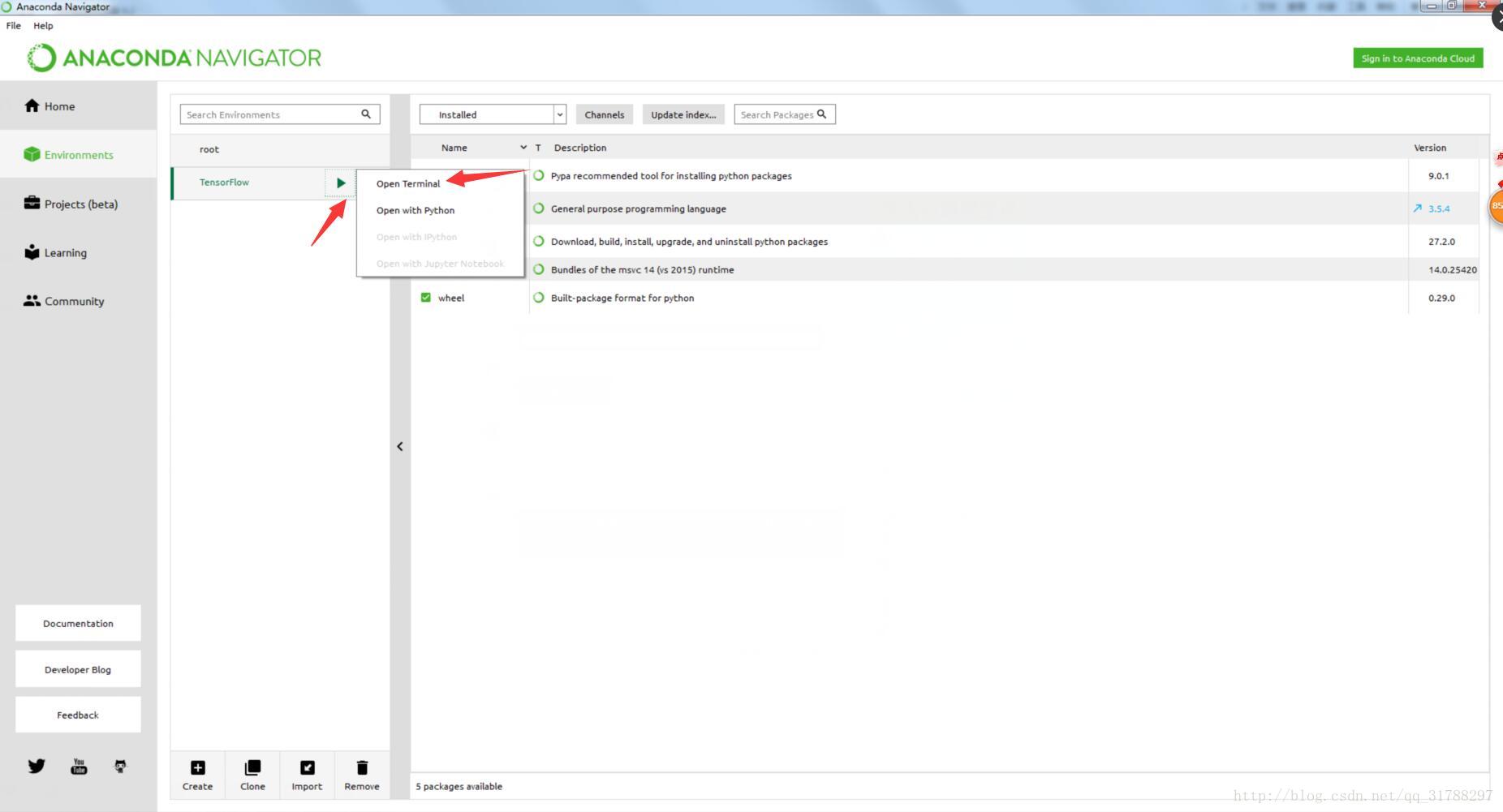Open the Projects (beta) briefcase icon
The image size is (1503, 812).
click(x=32, y=203)
